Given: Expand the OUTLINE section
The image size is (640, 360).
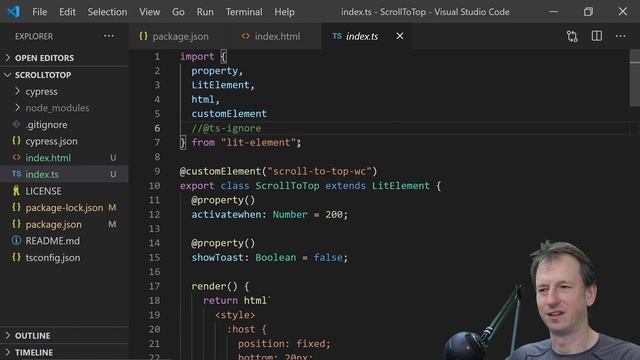Looking at the screenshot, I should tap(8, 335).
